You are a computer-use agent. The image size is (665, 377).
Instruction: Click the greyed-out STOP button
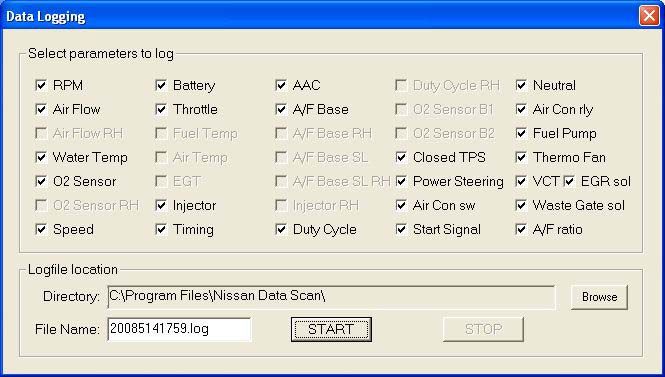click(x=483, y=329)
